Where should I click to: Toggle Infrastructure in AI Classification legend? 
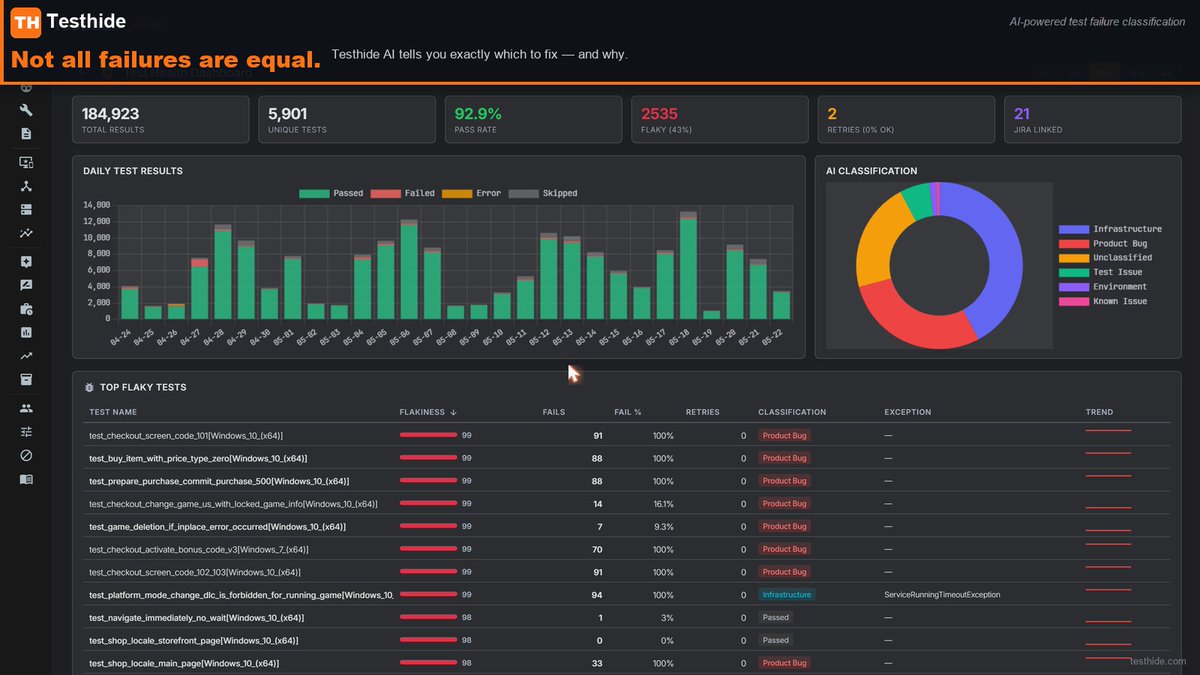(x=1110, y=229)
